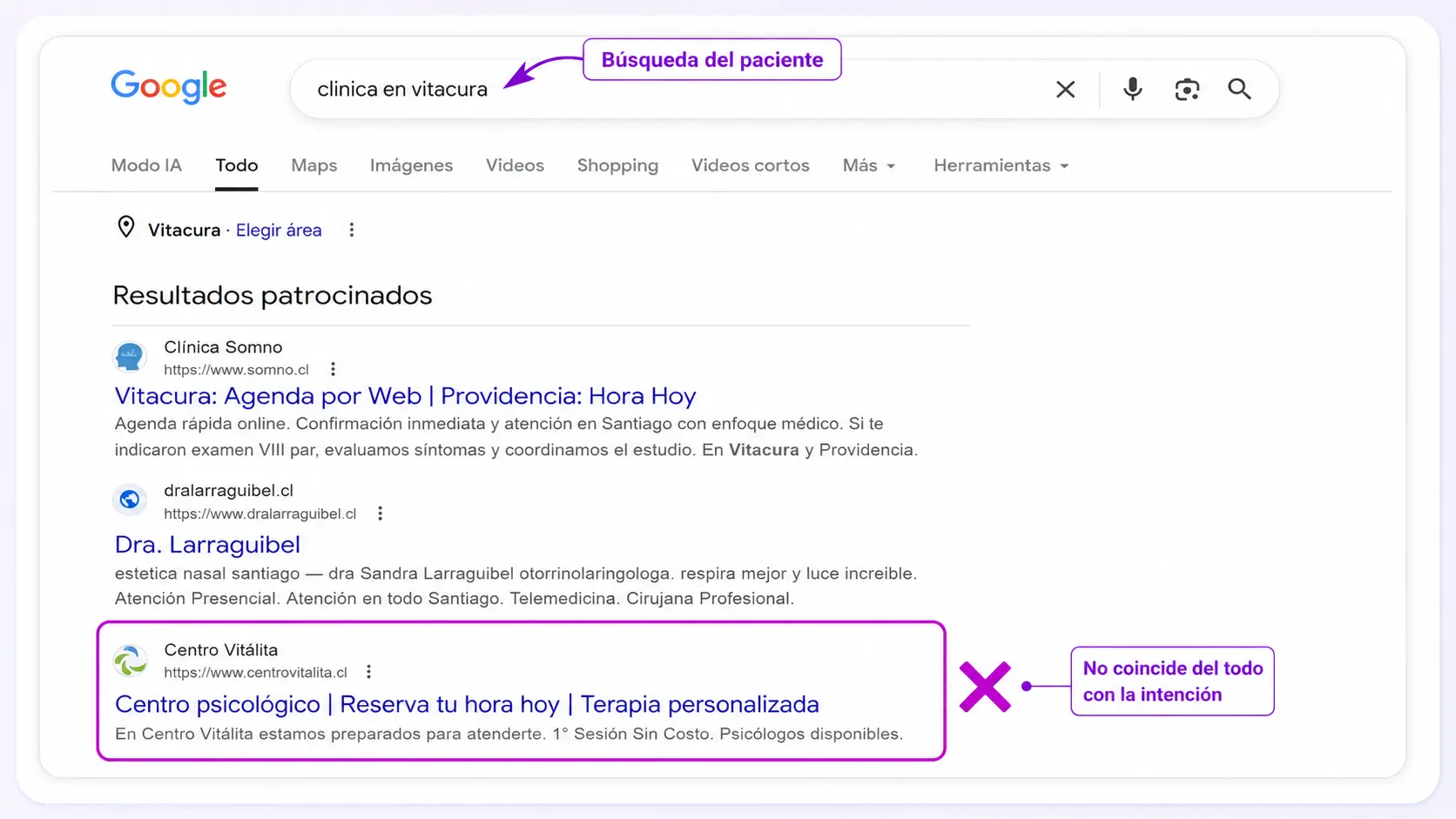Viewport: 1456px width, 819px height.
Task: Open the Dra. Larraguibel ad title
Action: coord(207,545)
